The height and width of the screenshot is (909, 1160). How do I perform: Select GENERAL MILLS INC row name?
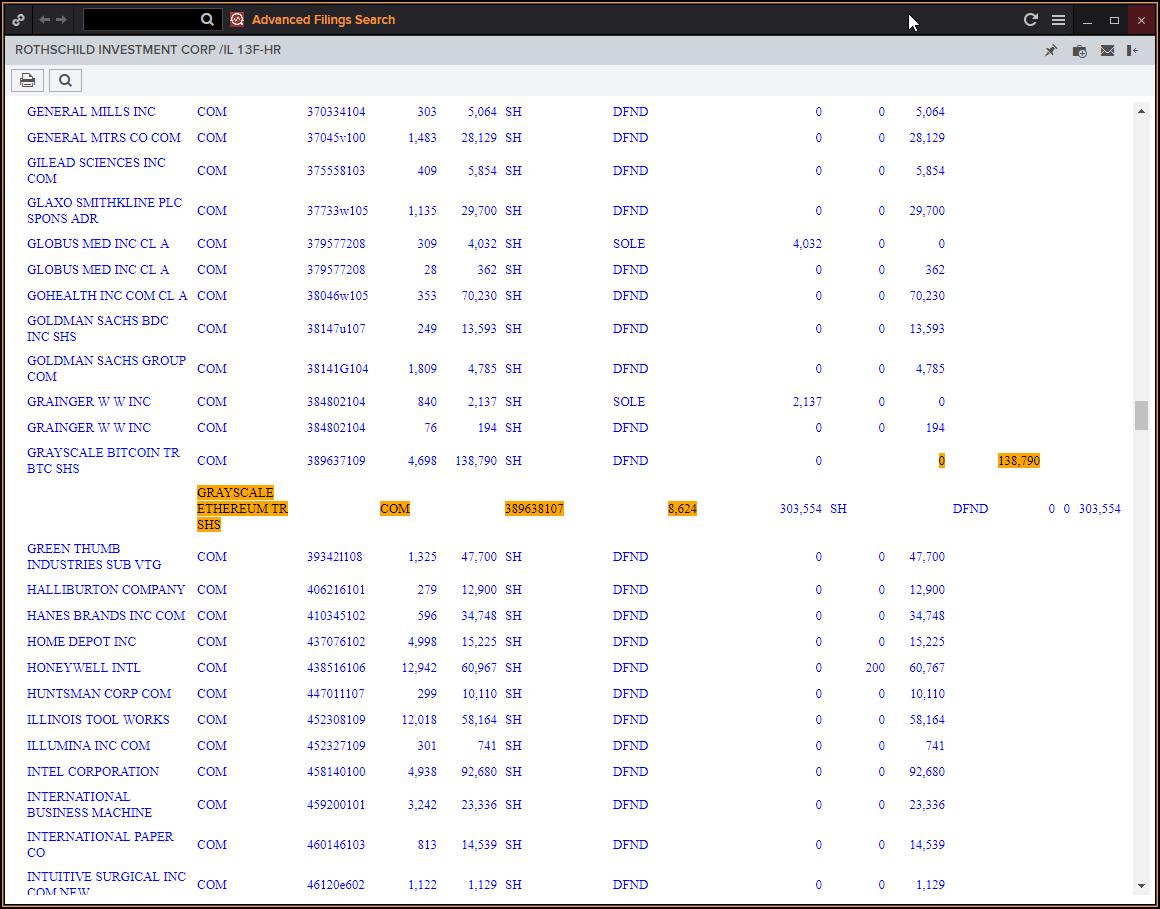pyautogui.click(x=91, y=112)
